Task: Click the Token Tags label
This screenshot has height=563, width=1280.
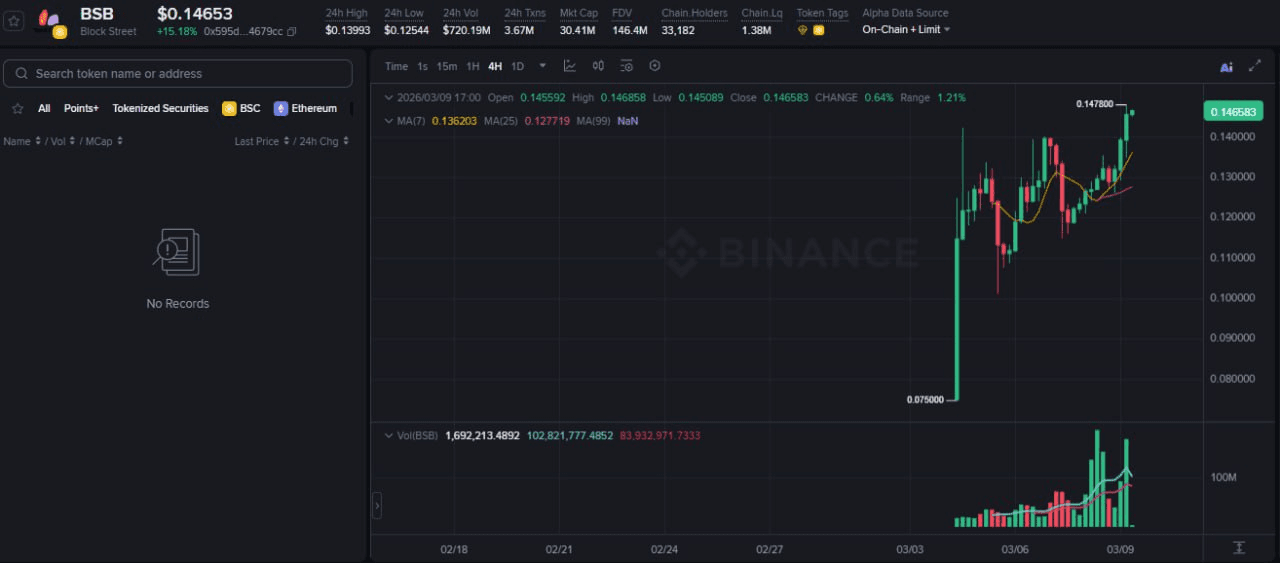Action: pos(822,13)
